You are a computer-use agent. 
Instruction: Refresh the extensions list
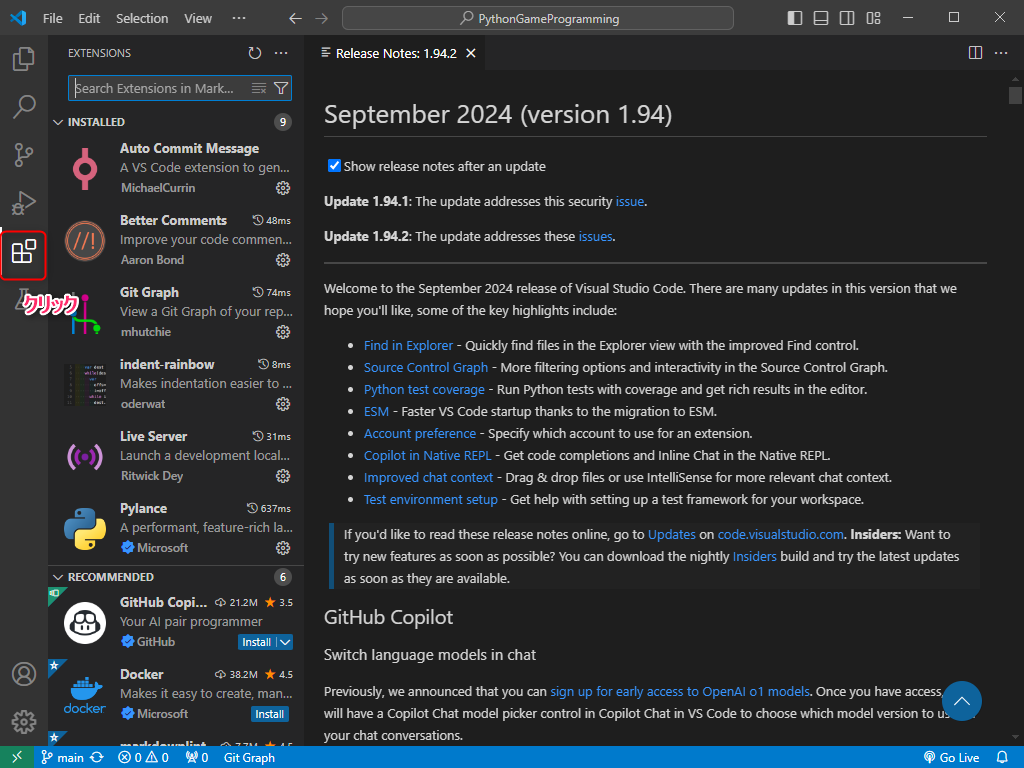point(255,53)
